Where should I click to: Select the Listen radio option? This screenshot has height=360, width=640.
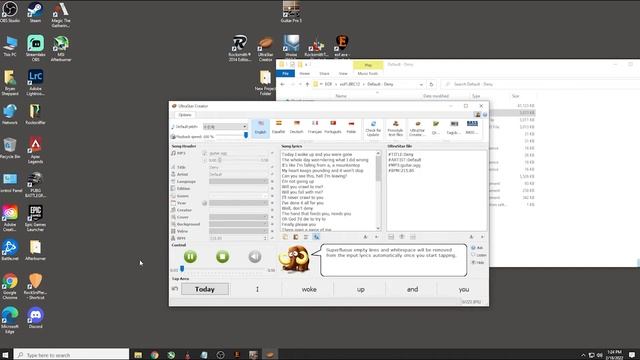[x=479, y=255]
